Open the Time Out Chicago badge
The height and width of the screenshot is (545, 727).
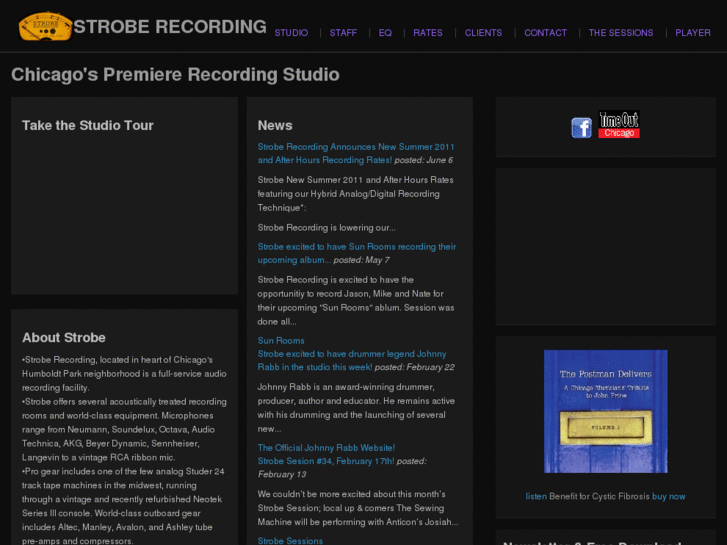click(619, 124)
